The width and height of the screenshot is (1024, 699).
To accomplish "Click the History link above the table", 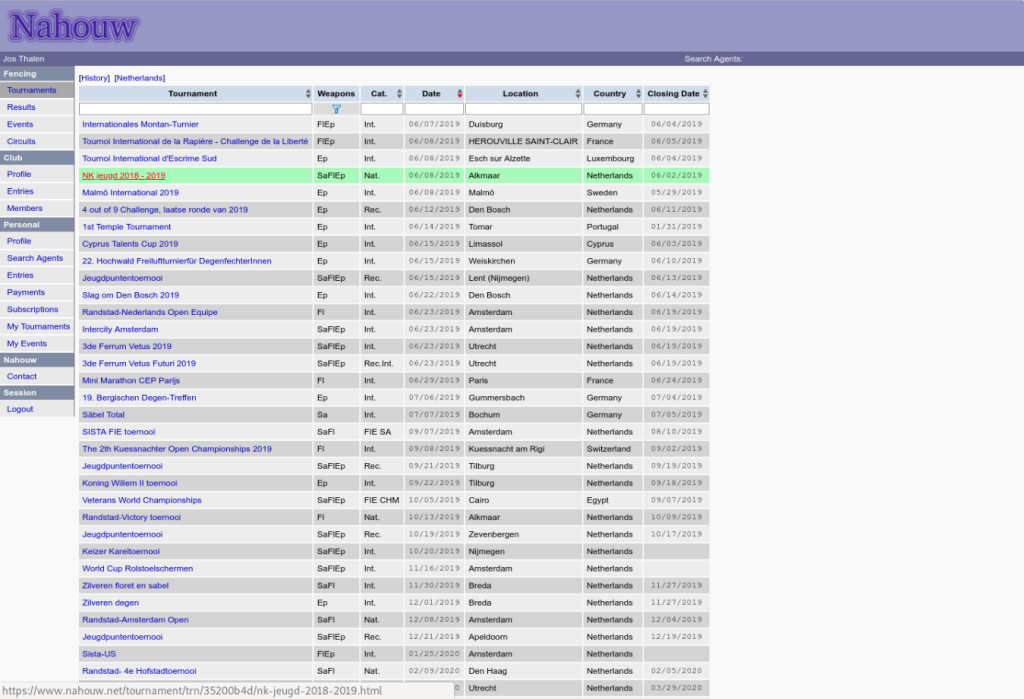I will click(x=95, y=78).
